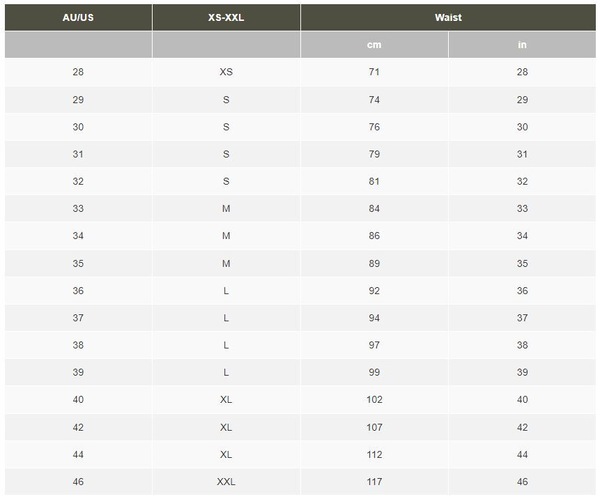Click the XS-XXL column header

(226, 18)
